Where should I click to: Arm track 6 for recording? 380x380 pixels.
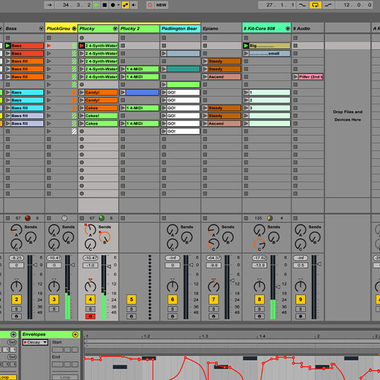tap(172, 316)
